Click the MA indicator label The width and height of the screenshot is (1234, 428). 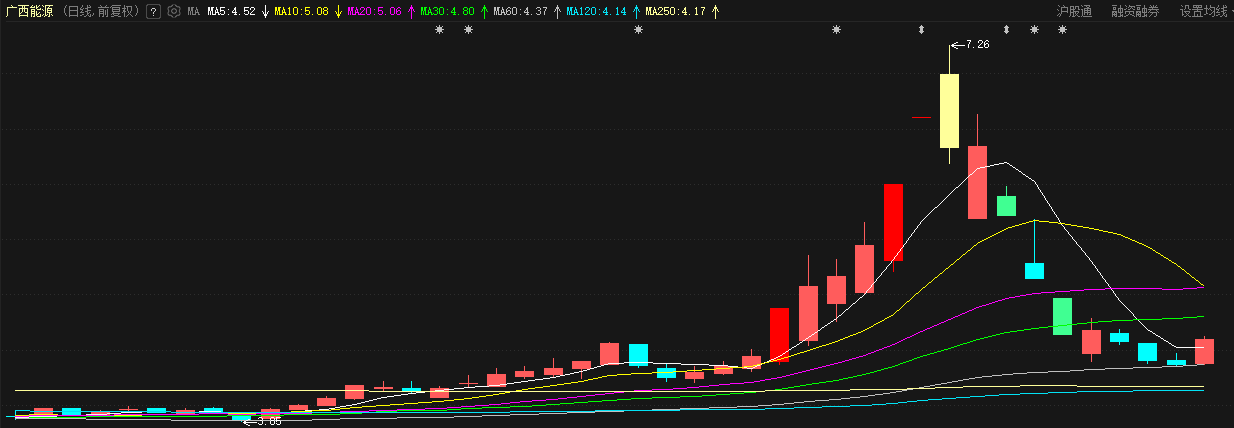coord(193,12)
